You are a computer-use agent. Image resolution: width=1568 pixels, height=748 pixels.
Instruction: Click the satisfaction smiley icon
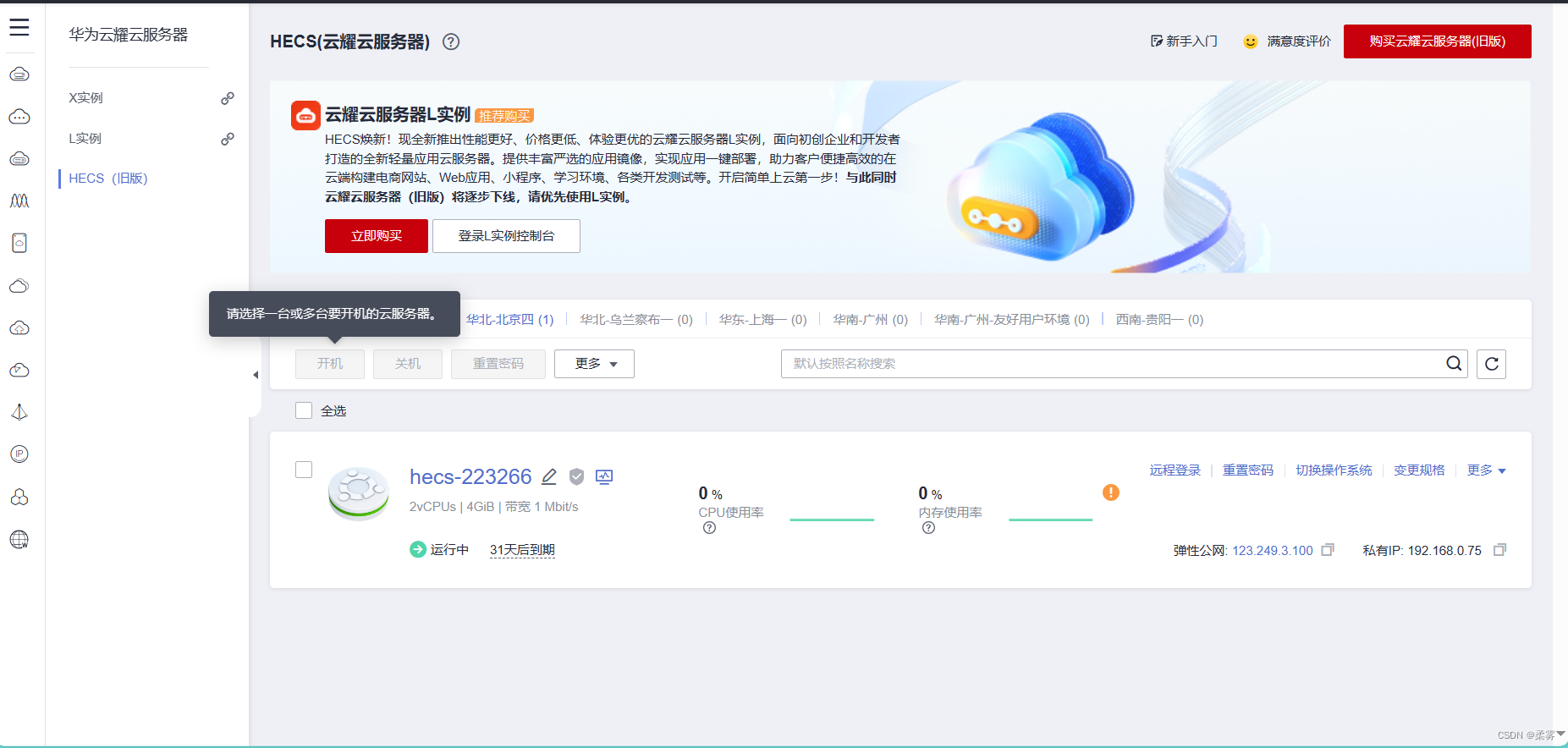[x=1250, y=41]
